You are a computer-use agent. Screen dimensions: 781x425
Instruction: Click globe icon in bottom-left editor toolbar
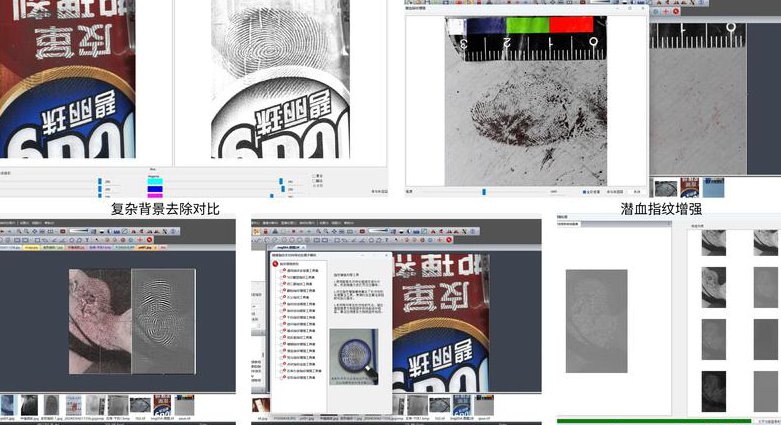[173, 231]
